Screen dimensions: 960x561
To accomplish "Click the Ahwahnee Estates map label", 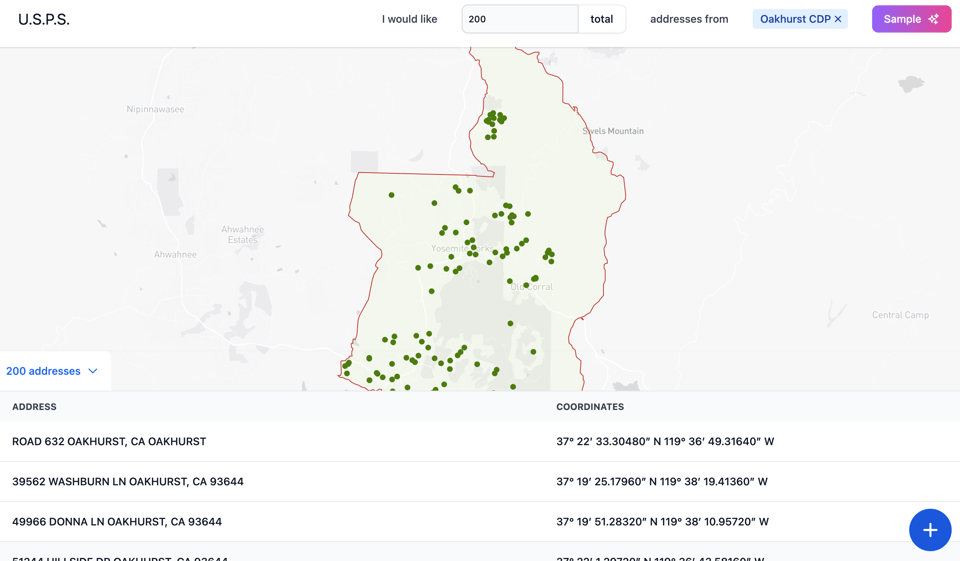I will (242, 234).
